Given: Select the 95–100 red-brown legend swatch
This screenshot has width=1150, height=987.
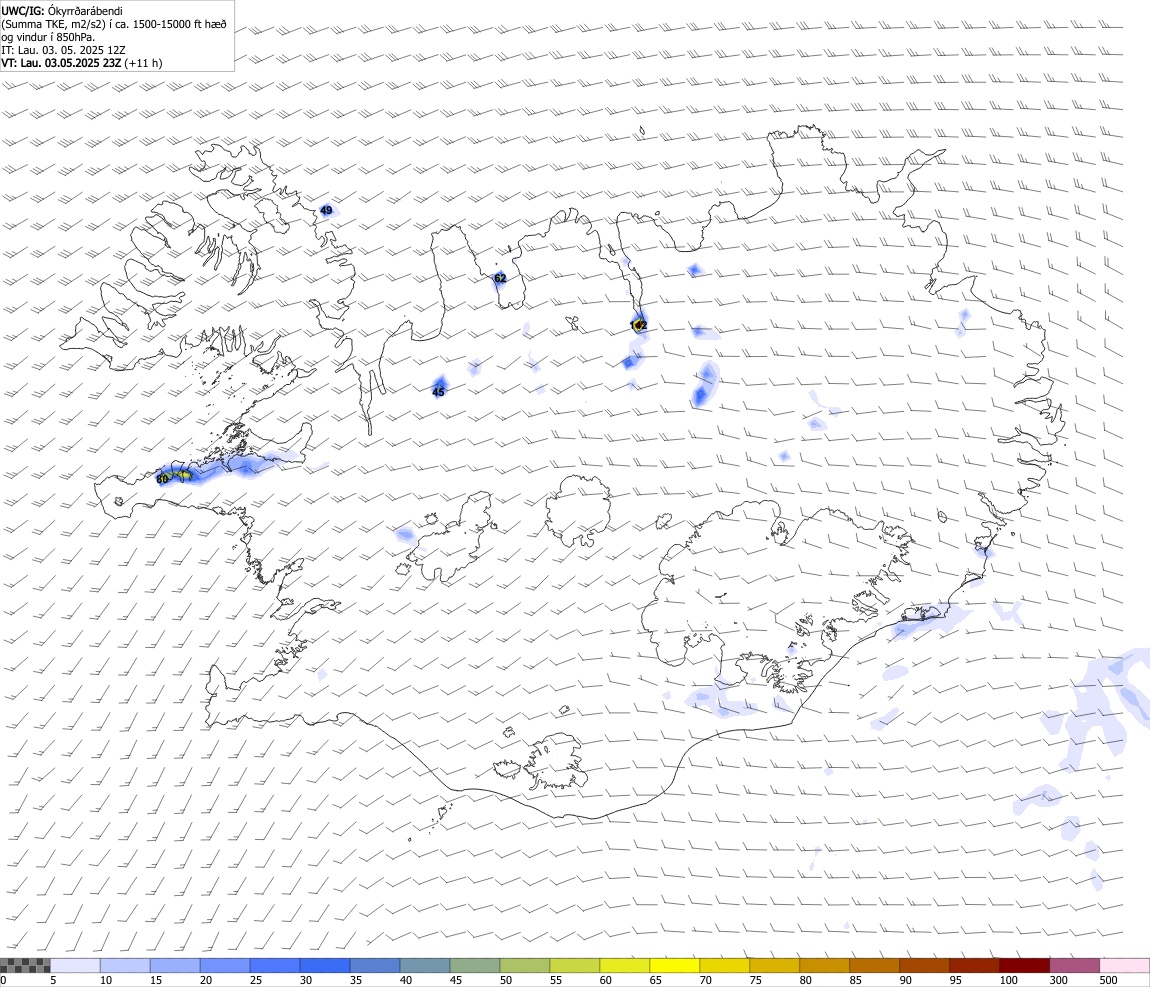Looking at the screenshot, I should pyautogui.click(x=974, y=966).
